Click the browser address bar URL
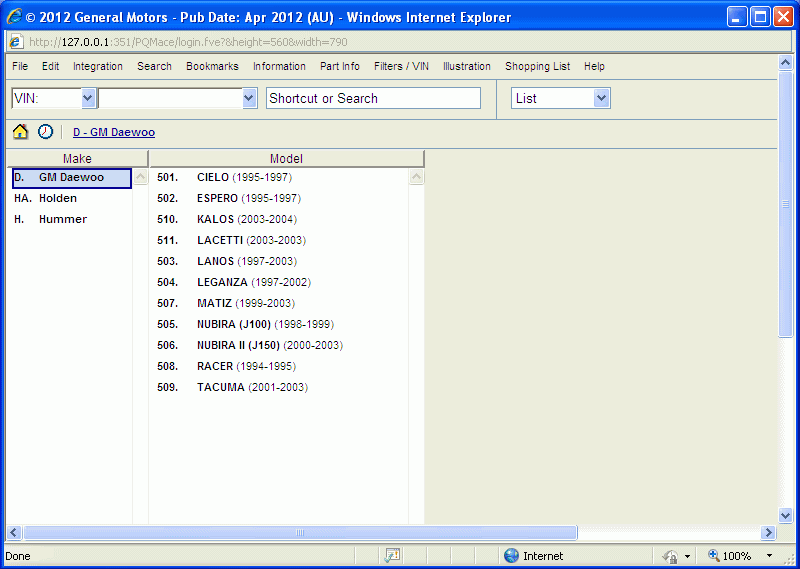 (x=188, y=42)
